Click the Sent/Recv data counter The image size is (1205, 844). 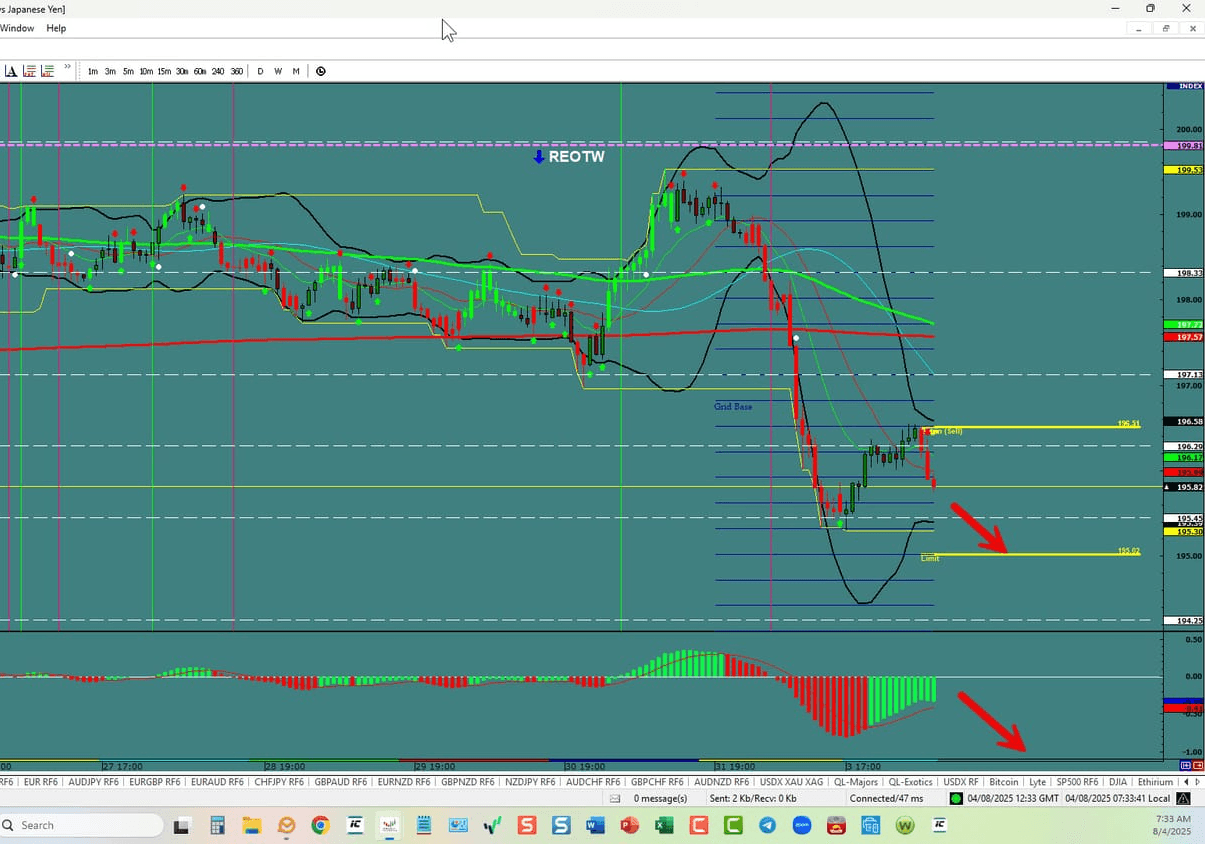coord(750,797)
